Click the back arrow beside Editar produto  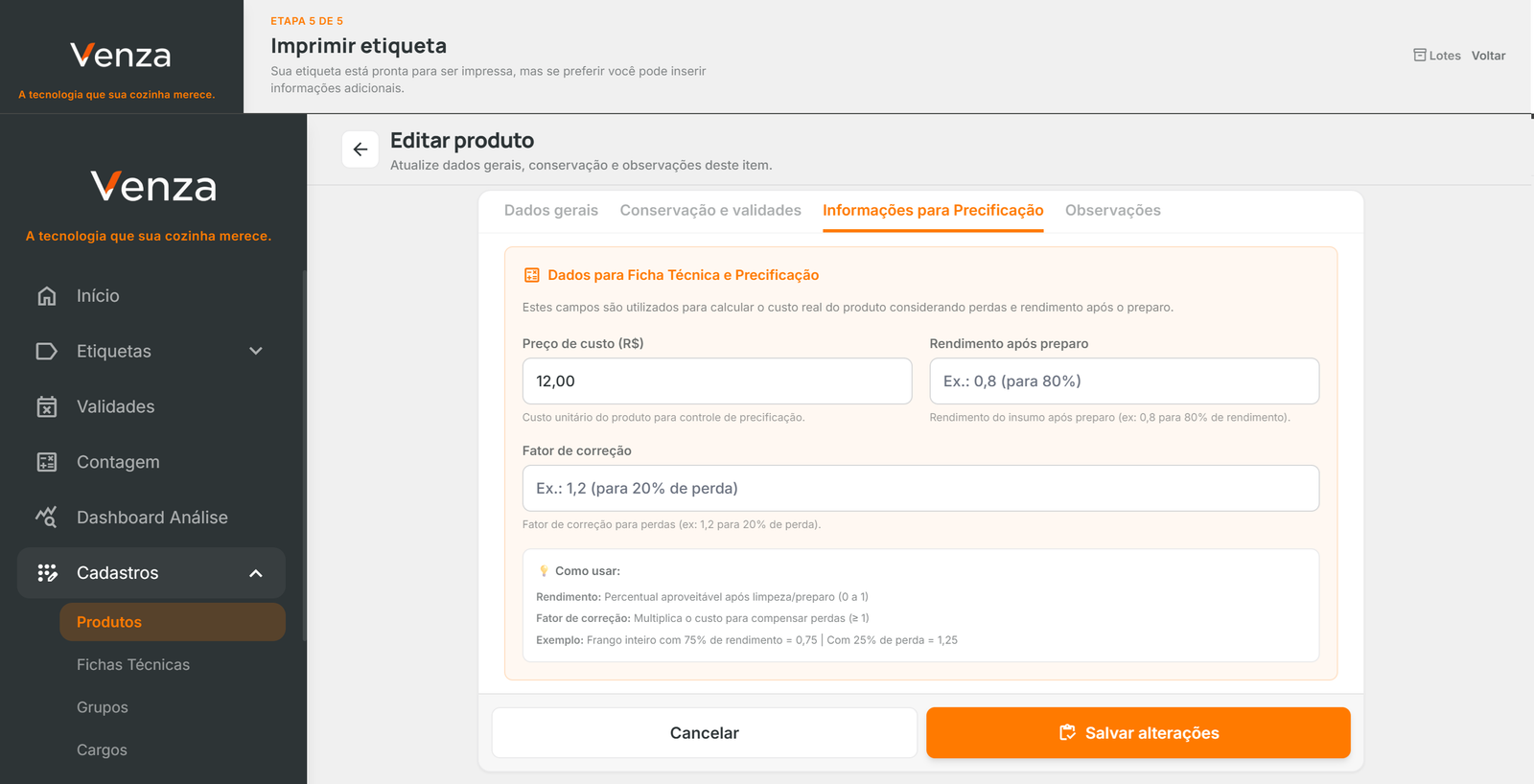pyautogui.click(x=360, y=150)
